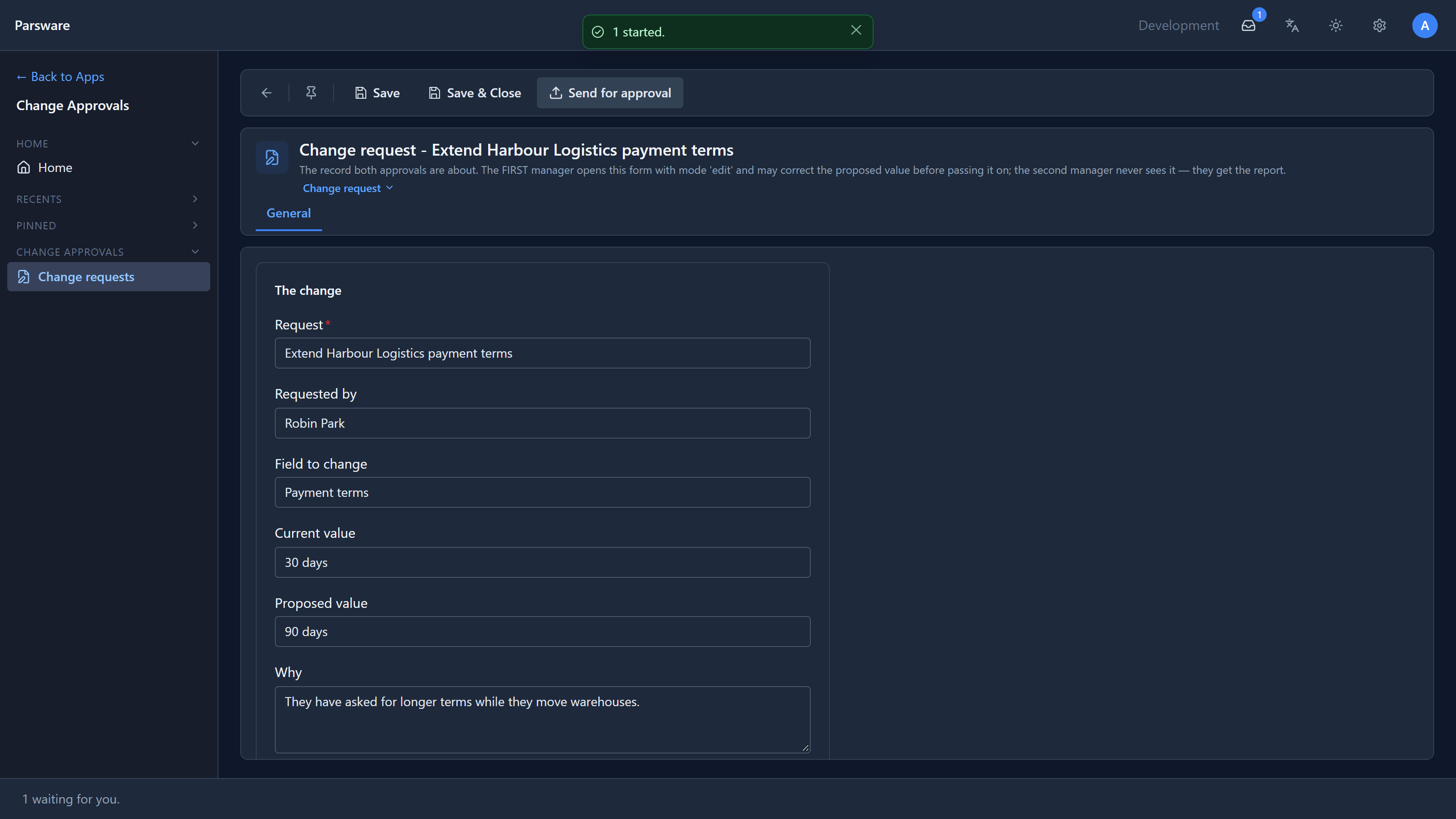Click the Field to change input
This screenshot has height=819, width=1456.
point(542,492)
